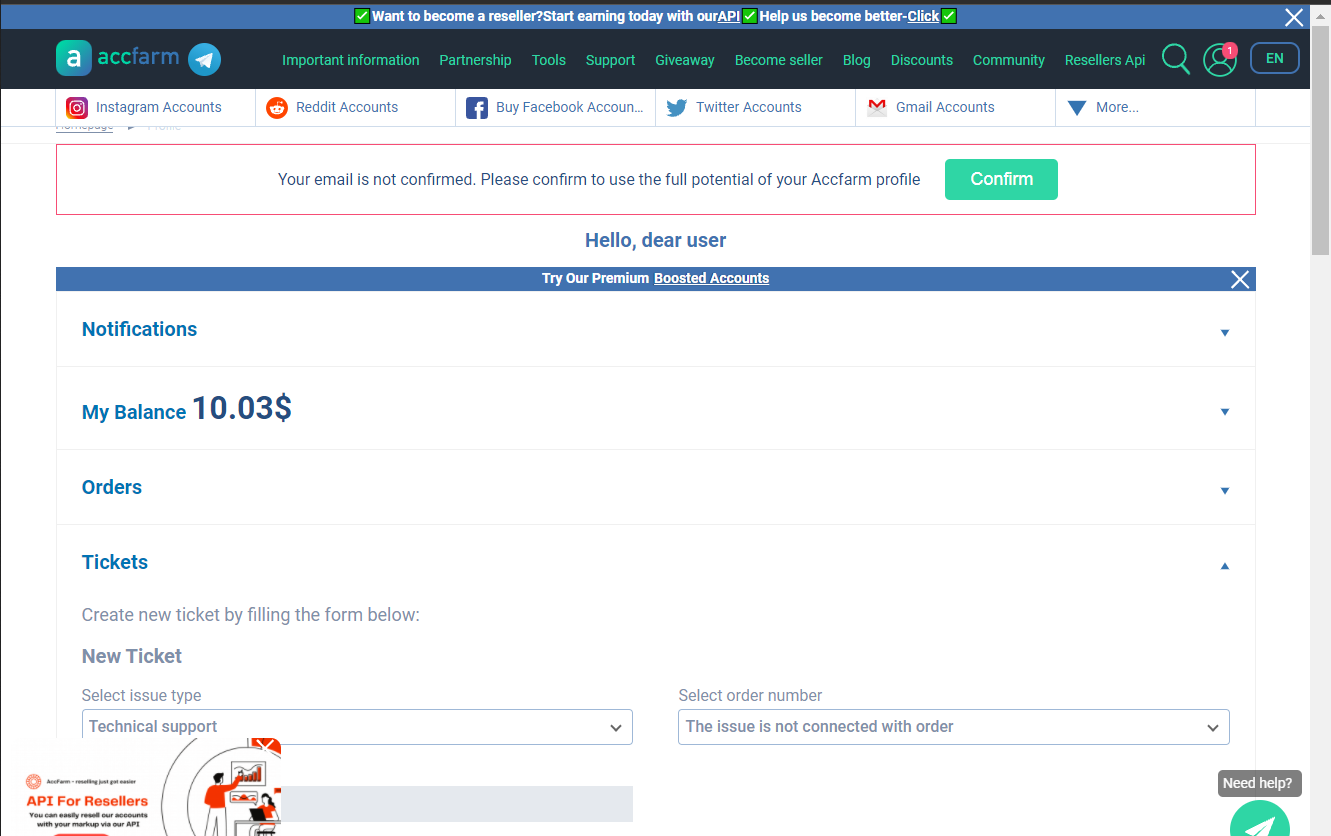Viewport: 1331px width, 836px height.
Task: Click the Accfarm logo icon
Action: pyautogui.click(x=73, y=59)
